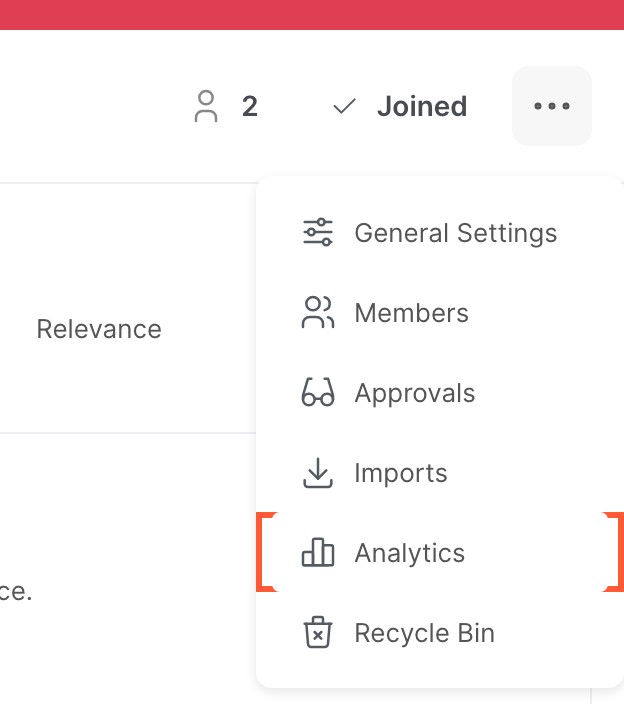Click the member count number 2
624x704 pixels.
(x=250, y=106)
